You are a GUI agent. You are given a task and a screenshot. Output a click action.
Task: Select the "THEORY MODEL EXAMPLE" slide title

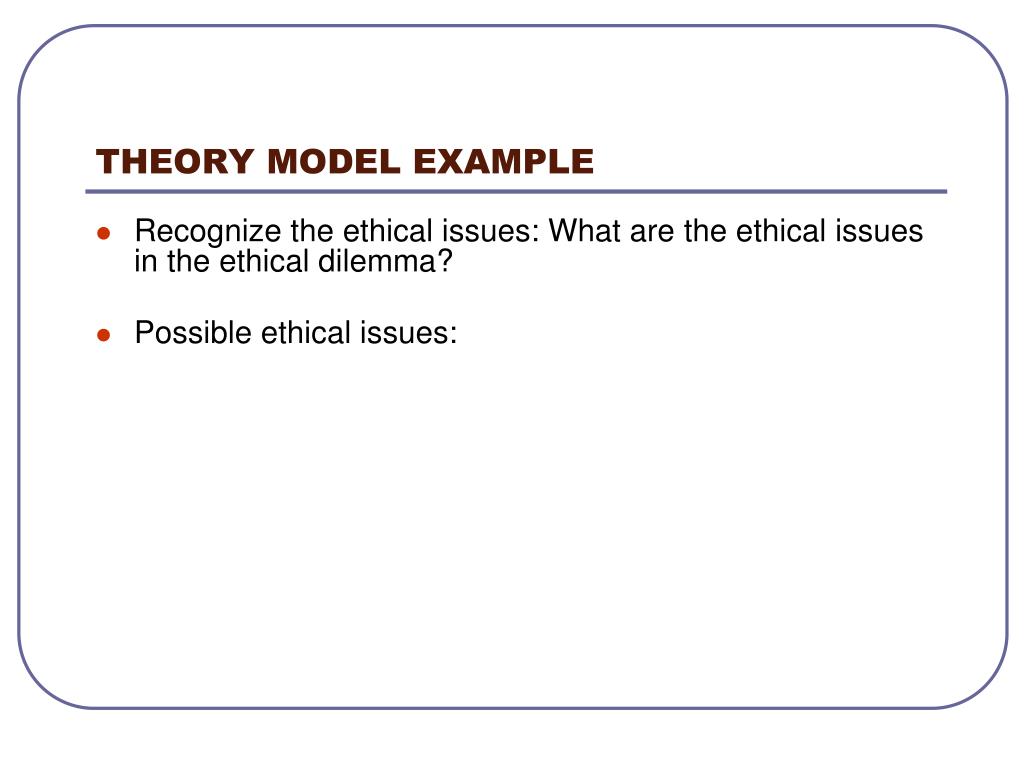pyautogui.click(x=345, y=161)
